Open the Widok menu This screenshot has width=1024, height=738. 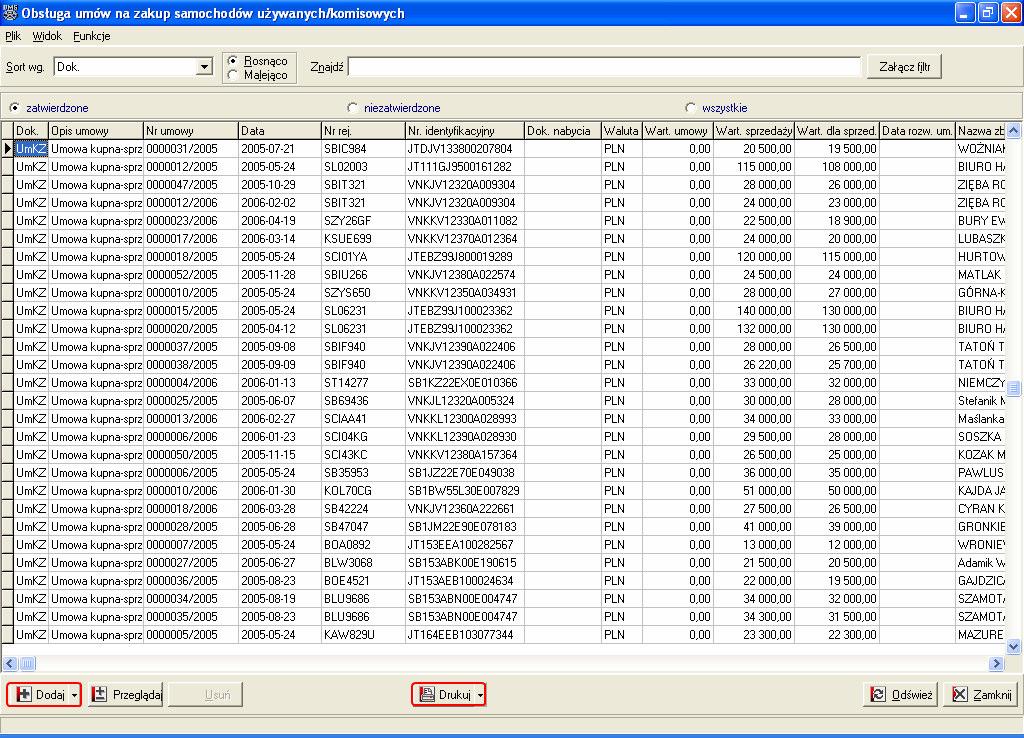[x=47, y=36]
